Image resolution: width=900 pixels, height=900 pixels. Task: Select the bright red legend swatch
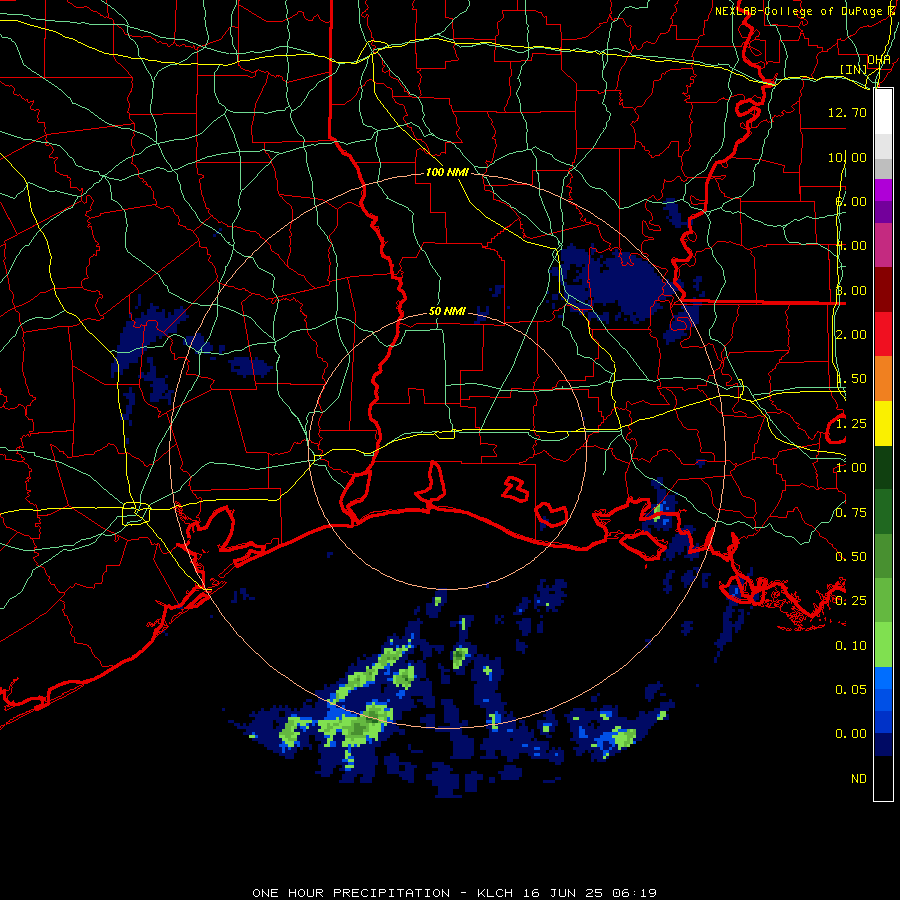[883, 334]
